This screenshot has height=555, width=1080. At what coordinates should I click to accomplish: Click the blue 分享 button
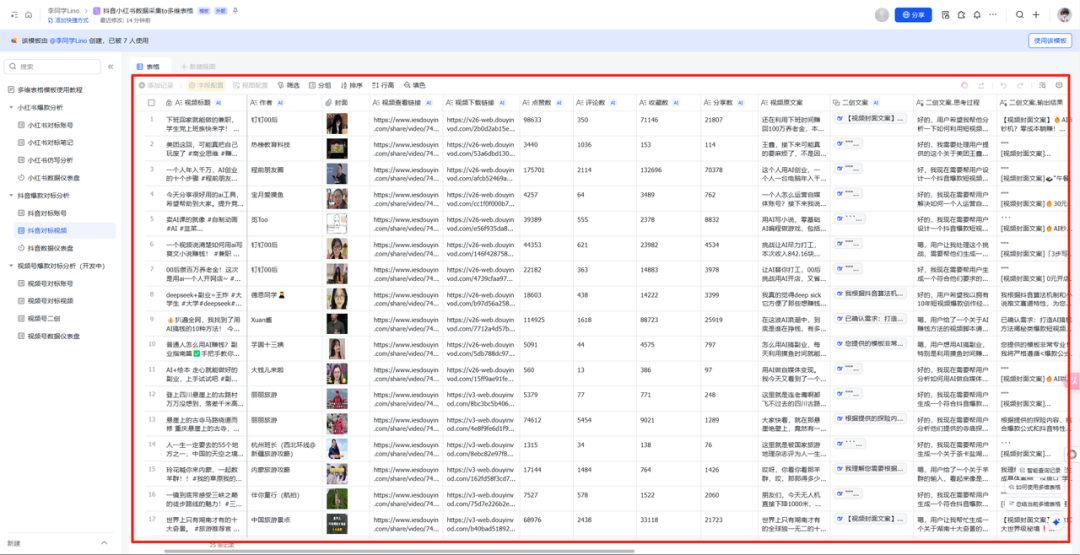click(x=913, y=14)
